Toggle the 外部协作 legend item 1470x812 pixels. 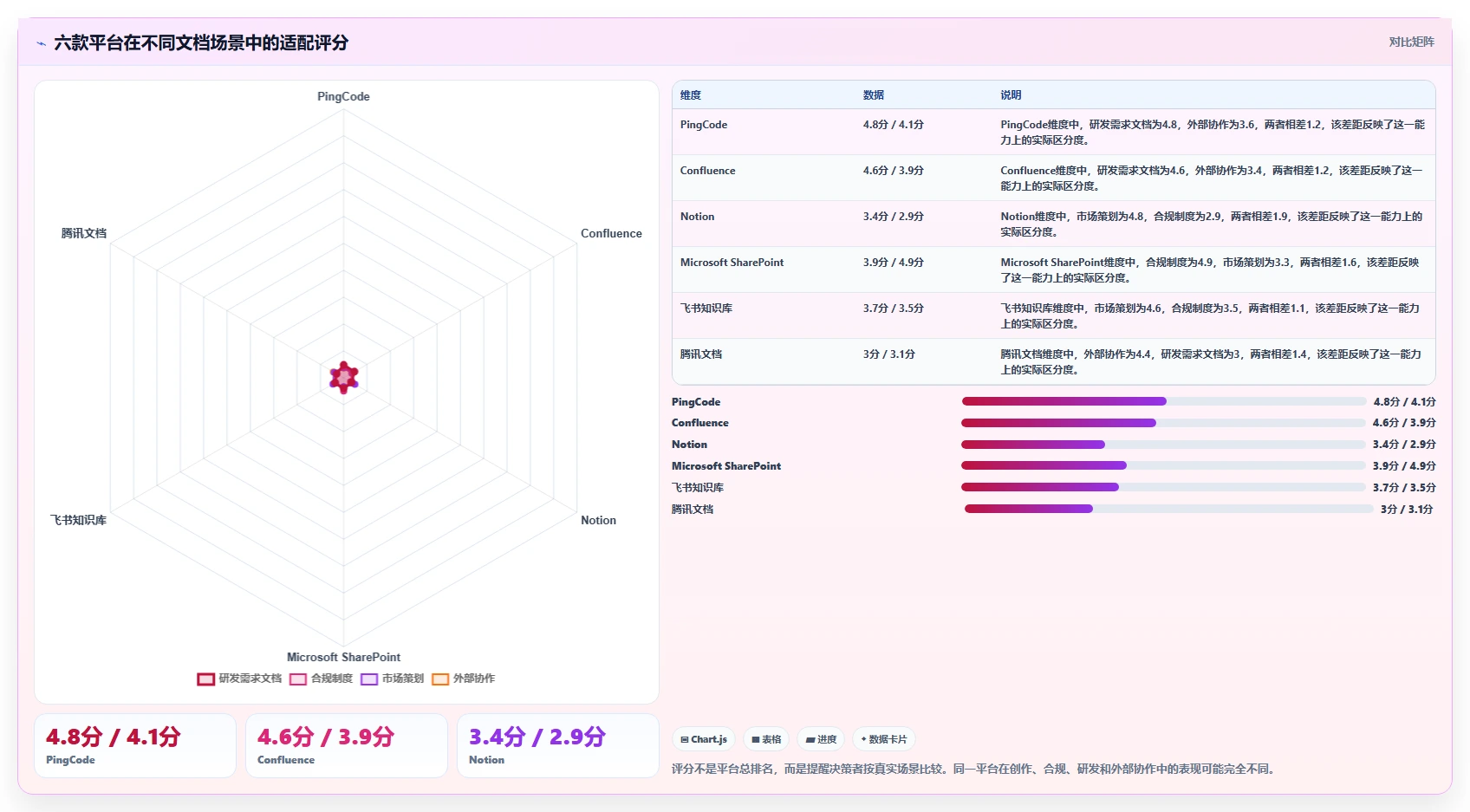tap(463, 679)
